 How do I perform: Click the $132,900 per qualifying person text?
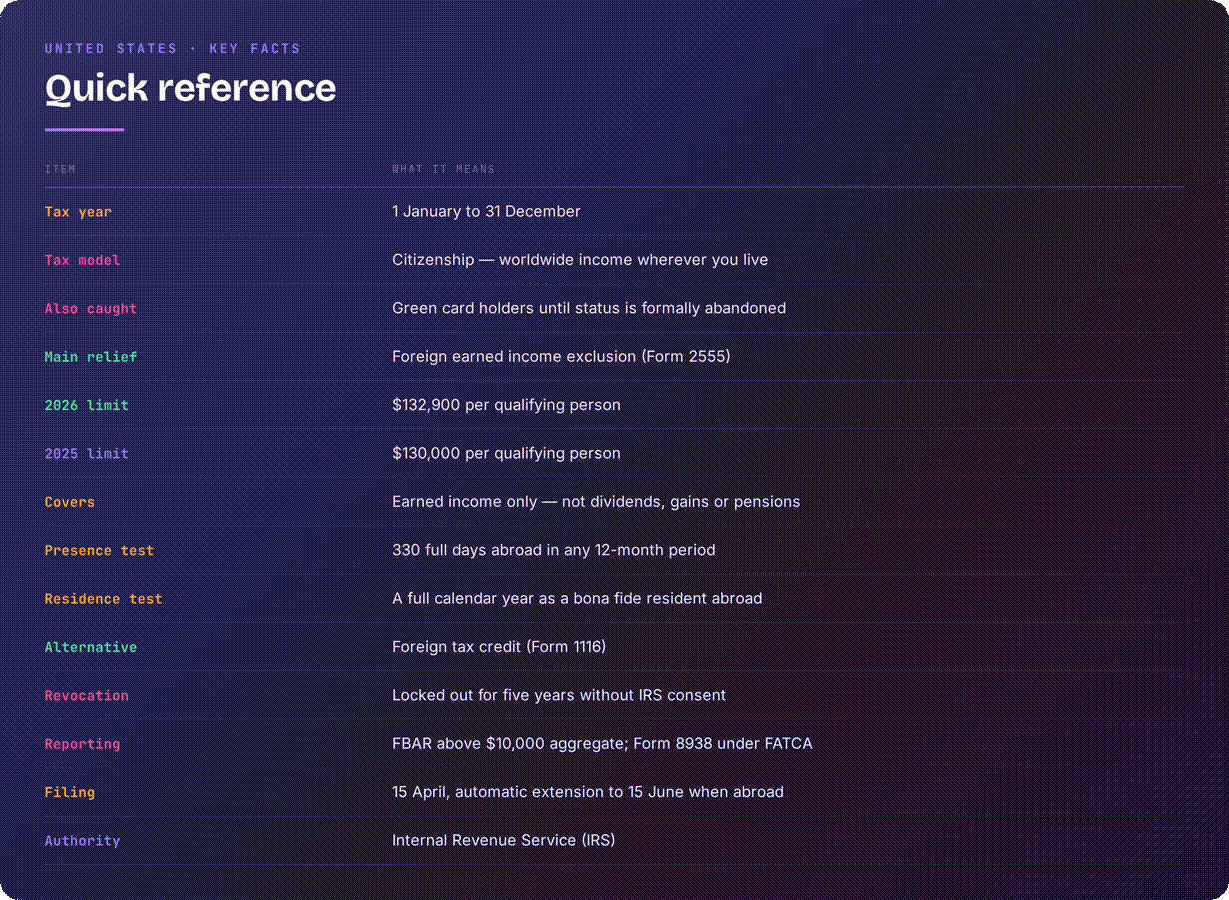pos(506,405)
